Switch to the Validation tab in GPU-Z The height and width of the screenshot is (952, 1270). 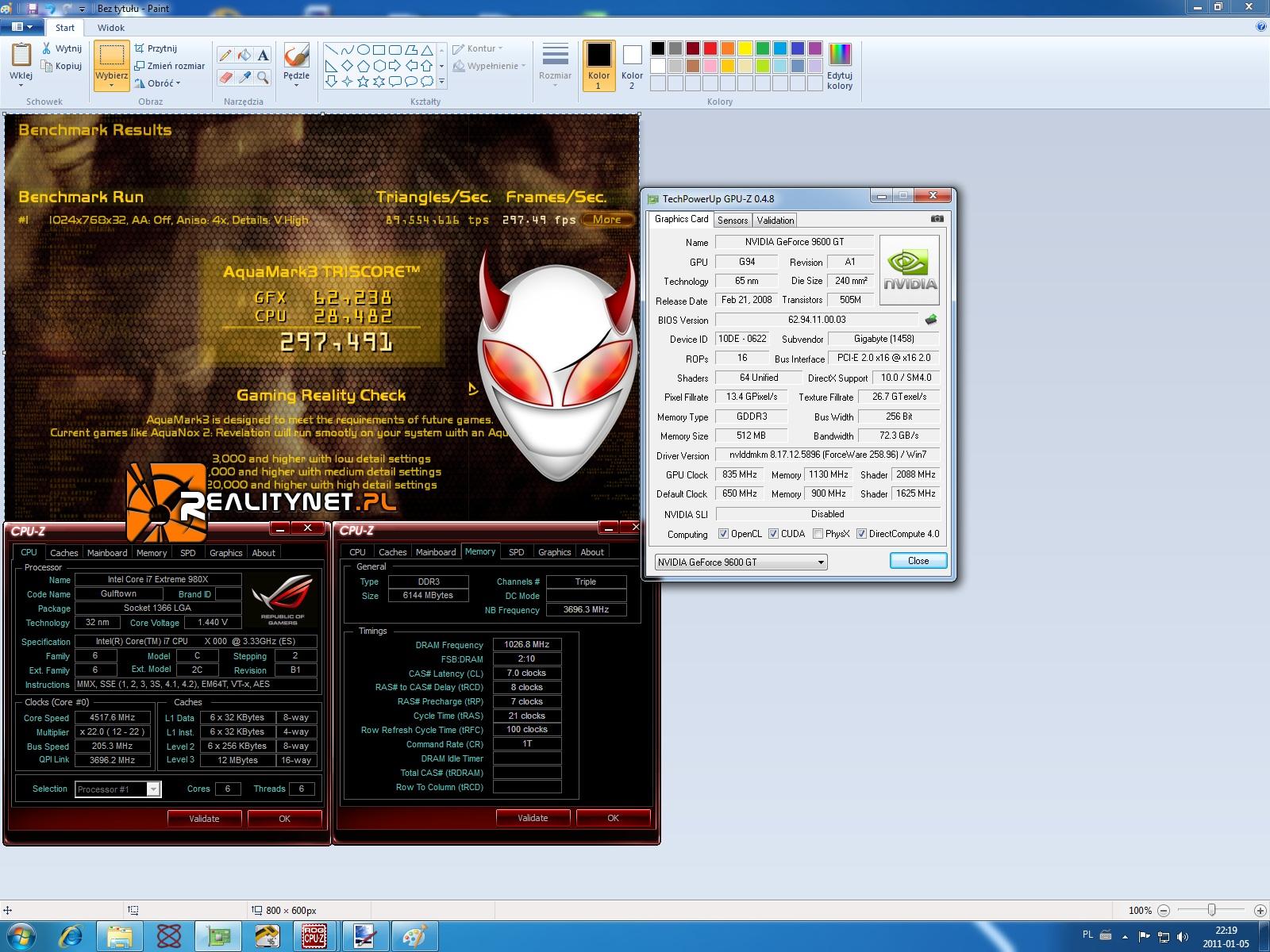[x=775, y=221]
